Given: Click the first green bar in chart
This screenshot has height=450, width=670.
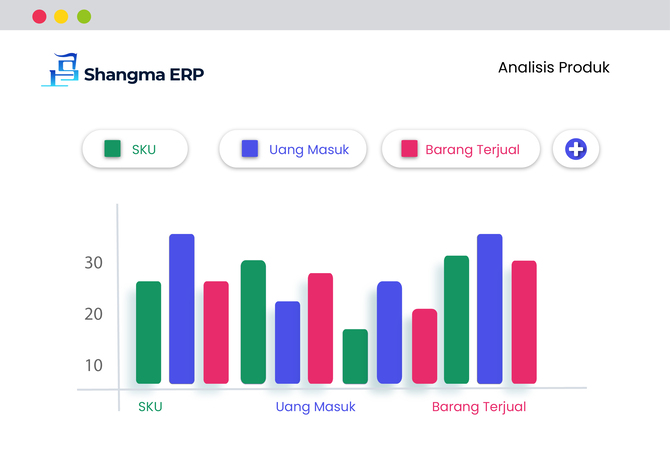Looking at the screenshot, I should (x=148, y=332).
